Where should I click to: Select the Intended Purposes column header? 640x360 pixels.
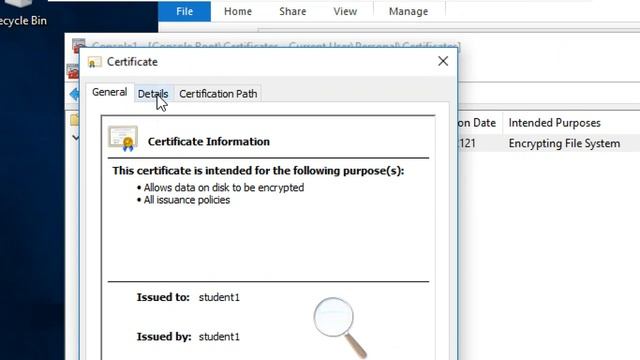(x=554, y=123)
